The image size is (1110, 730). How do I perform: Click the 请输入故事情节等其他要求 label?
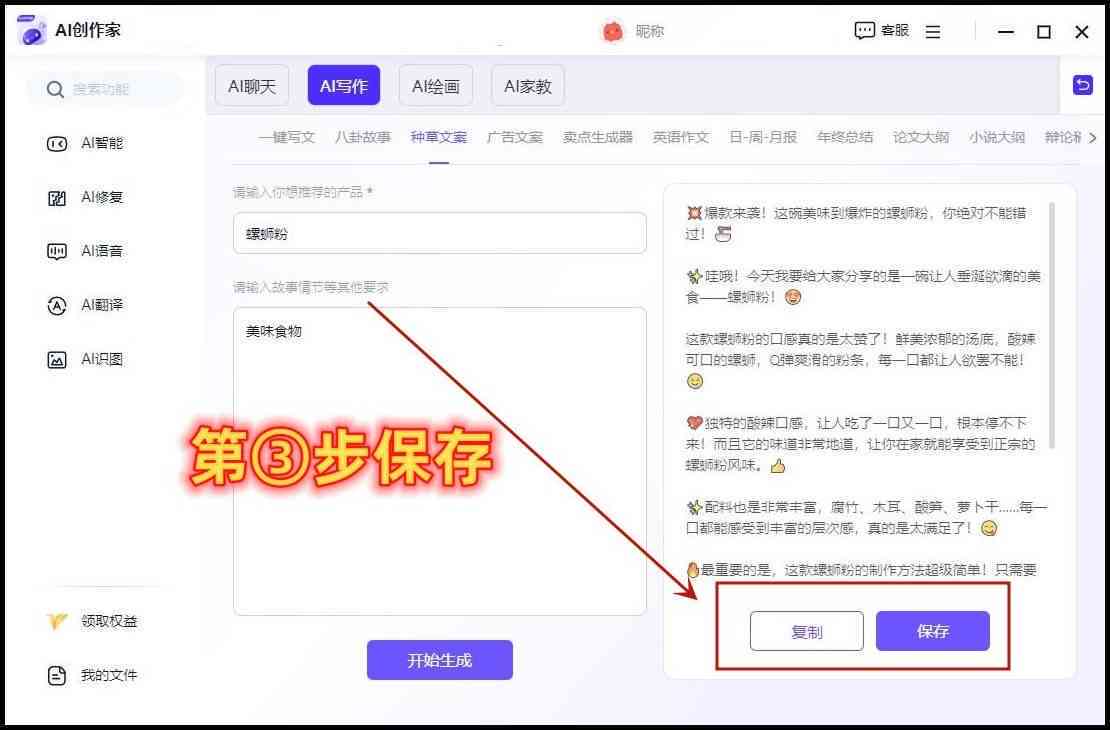point(311,287)
